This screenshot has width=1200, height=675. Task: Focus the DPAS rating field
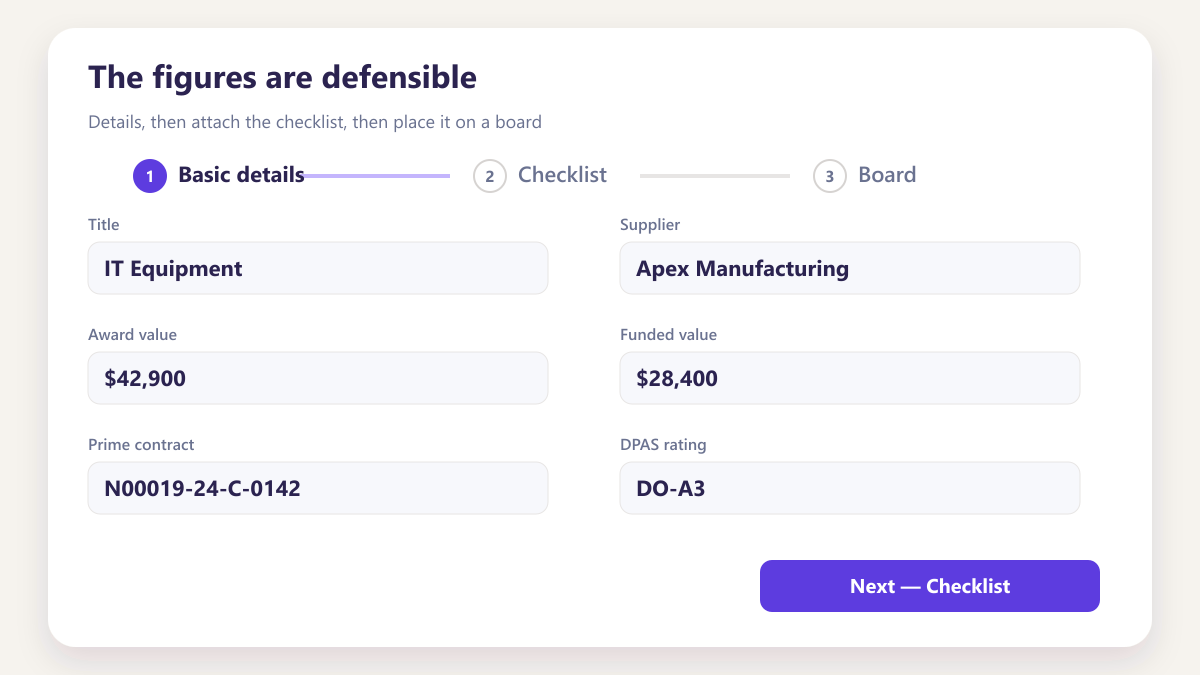tap(850, 488)
